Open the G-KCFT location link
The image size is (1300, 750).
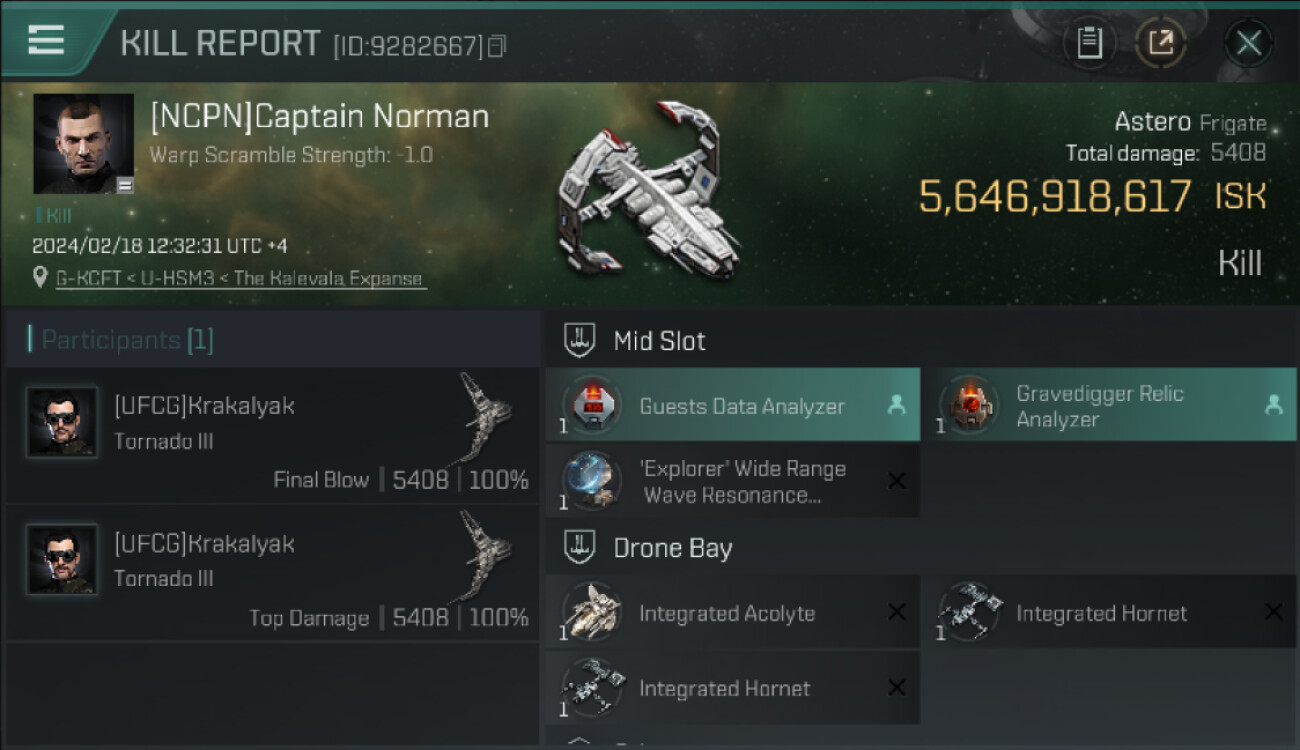[239, 279]
